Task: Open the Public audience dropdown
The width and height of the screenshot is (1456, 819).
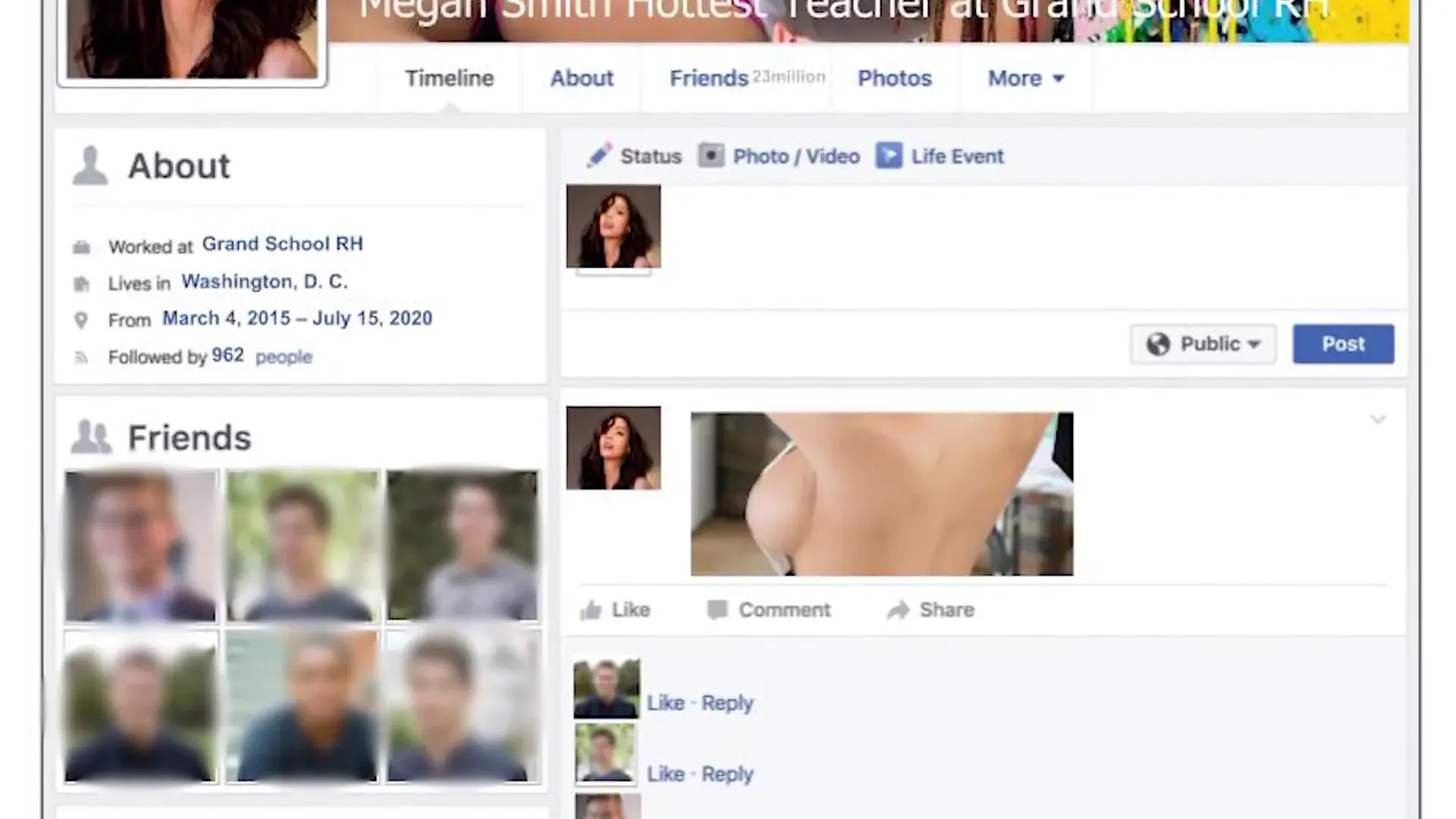Action: point(1203,344)
